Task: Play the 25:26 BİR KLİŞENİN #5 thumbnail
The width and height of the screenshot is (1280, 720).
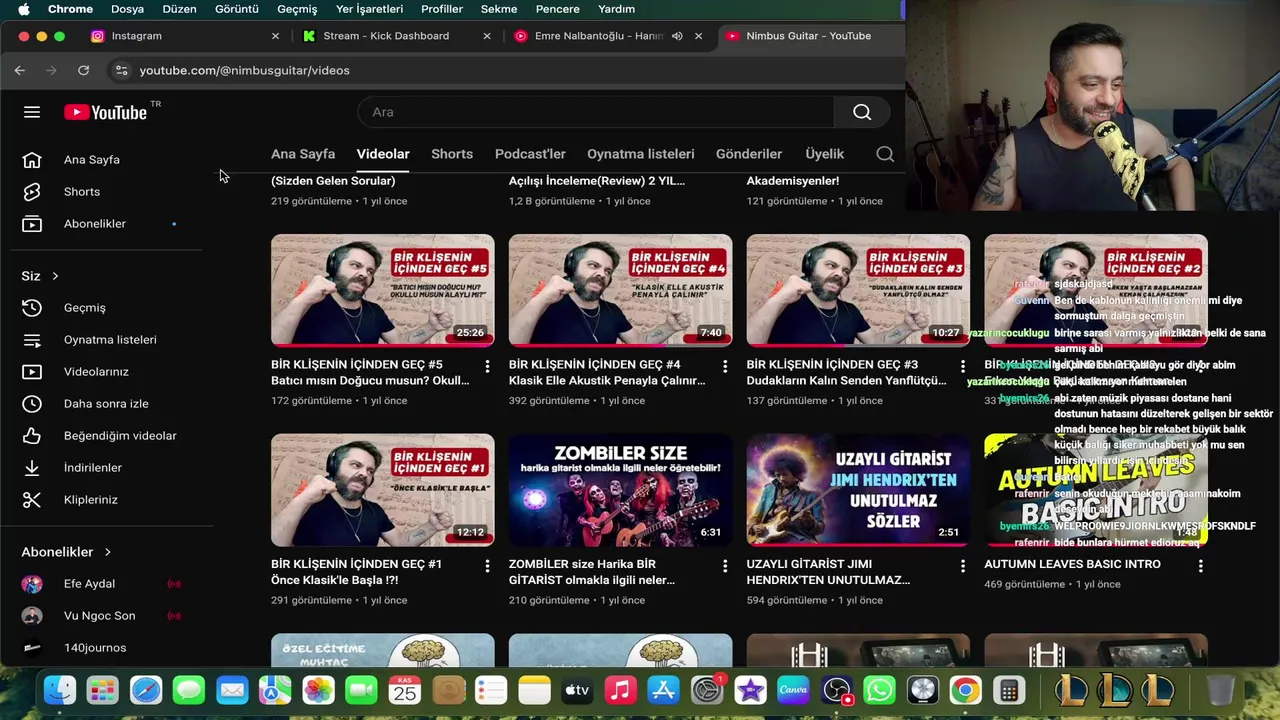Action: point(382,290)
